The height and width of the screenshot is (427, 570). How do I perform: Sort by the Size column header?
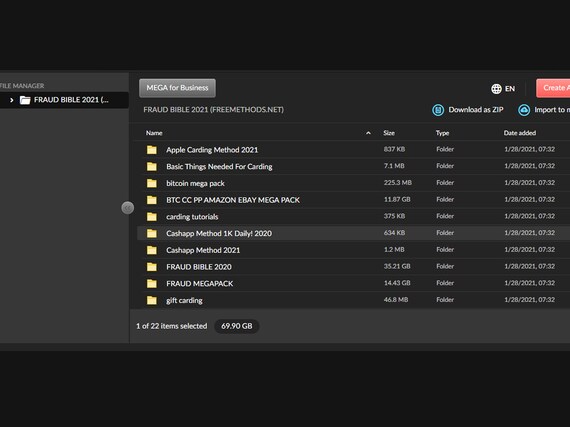(389, 133)
